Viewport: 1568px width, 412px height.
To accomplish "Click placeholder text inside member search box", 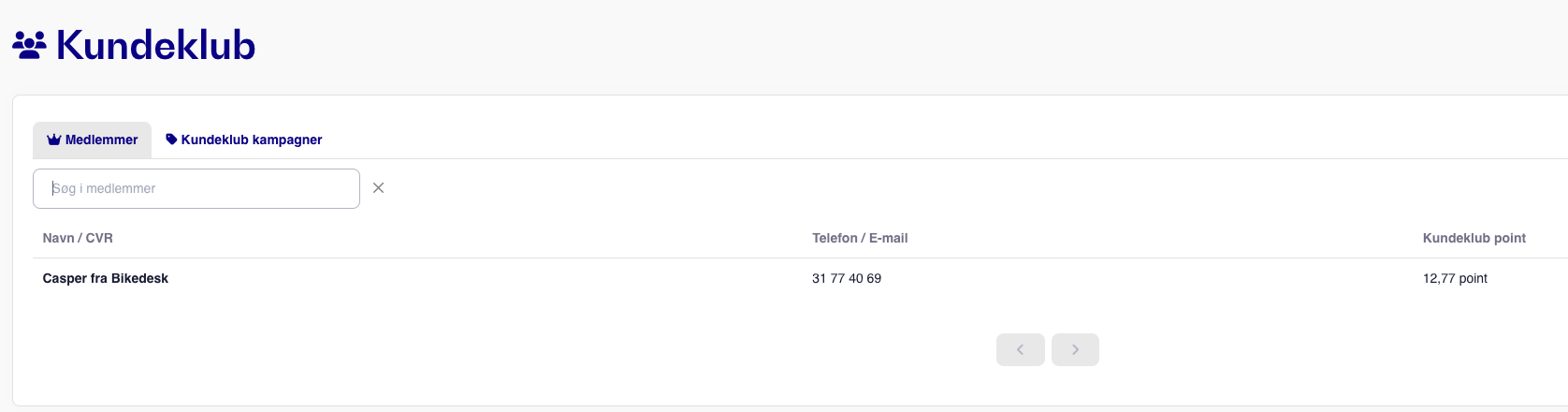I will [104, 188].
